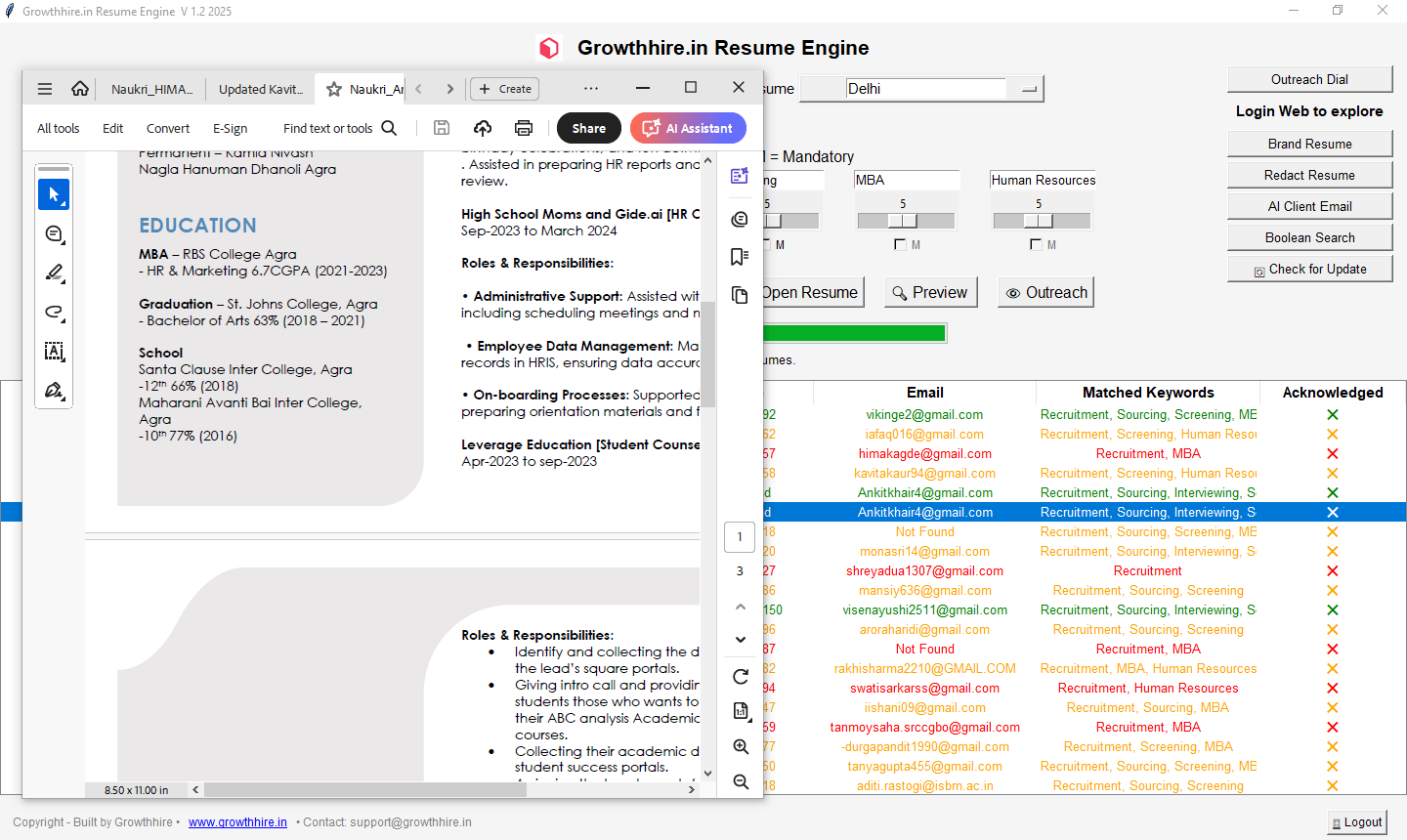Viewport: 1407px width, 840px height.
Task: Show previous tabs with left chevron
Action: (418, 89)
